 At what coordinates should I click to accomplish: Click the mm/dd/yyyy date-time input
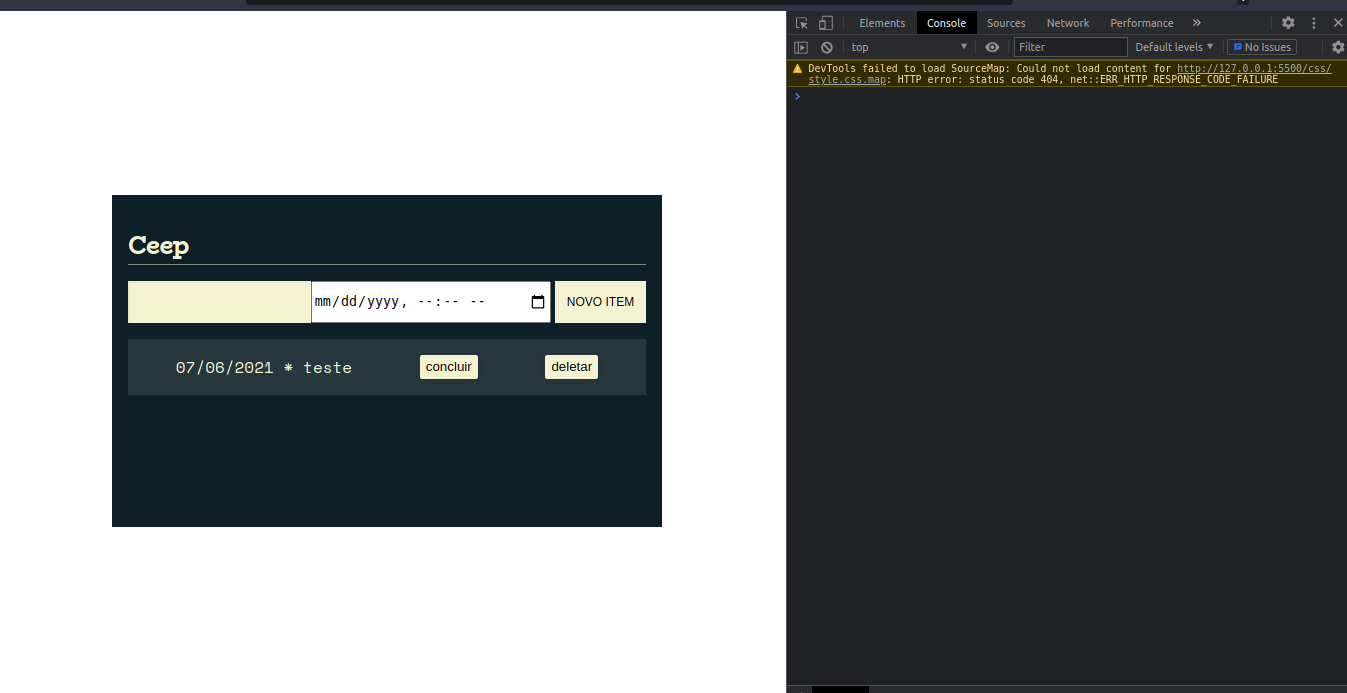[x=431, y=302]
